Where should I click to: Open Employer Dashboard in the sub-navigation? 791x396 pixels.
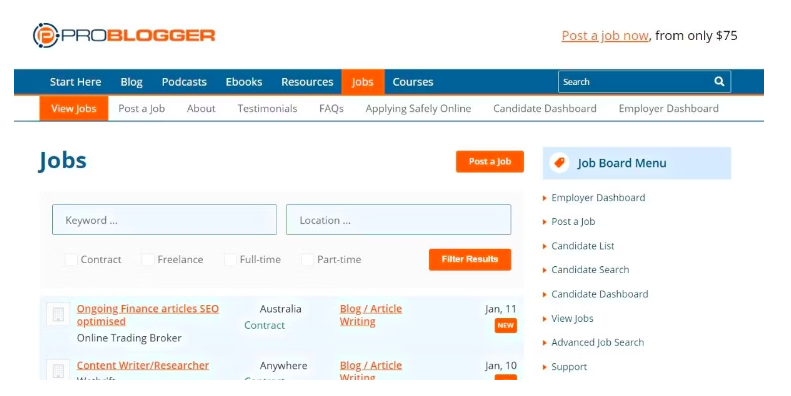point(668,108)
